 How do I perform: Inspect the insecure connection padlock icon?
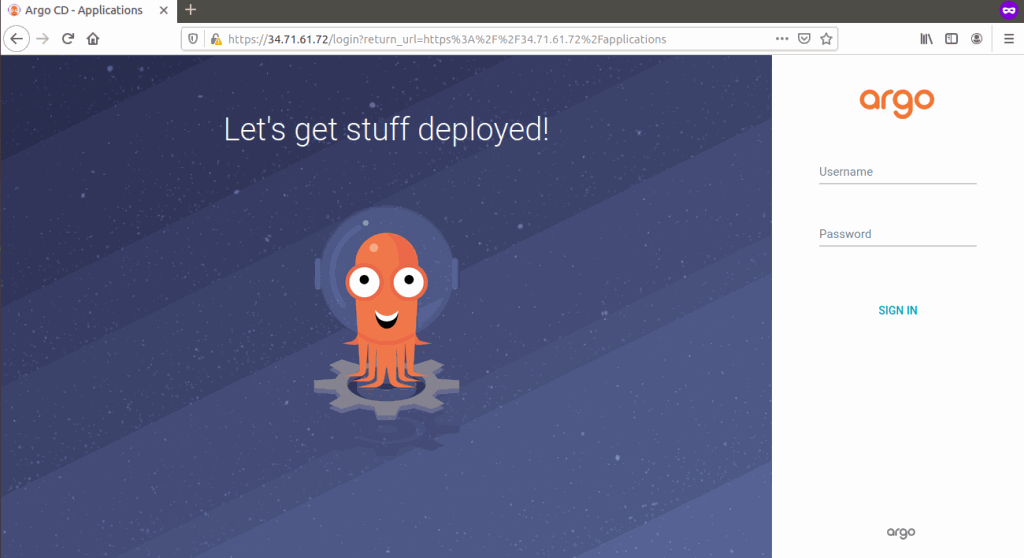[216, 39]
